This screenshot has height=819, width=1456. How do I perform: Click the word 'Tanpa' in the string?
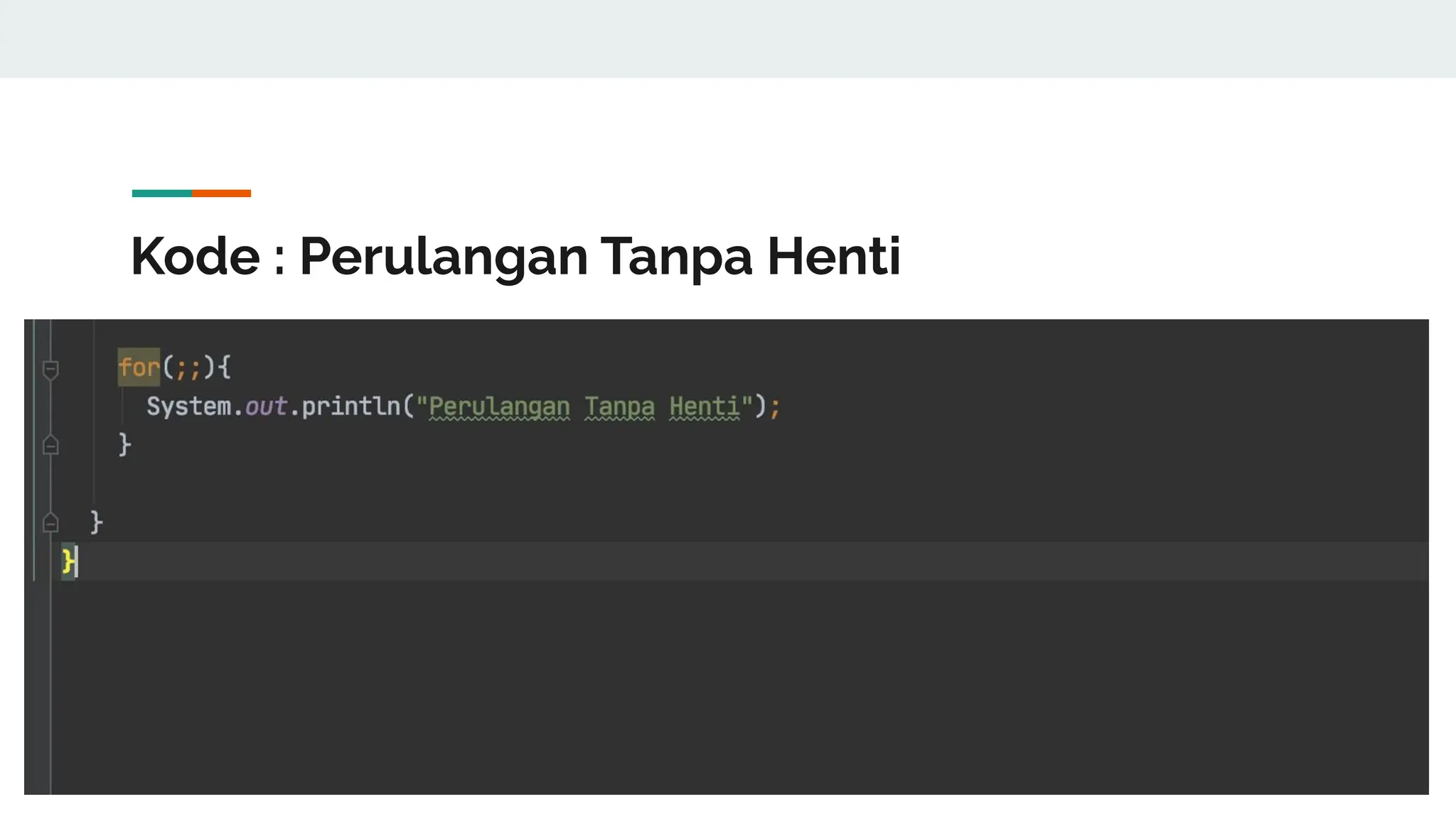pos(619,407)
